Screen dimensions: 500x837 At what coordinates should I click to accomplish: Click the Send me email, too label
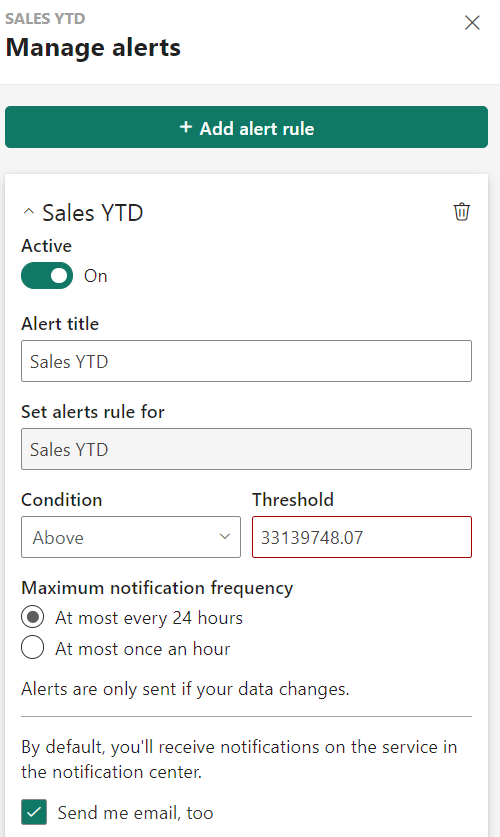[x=136, y=812]
